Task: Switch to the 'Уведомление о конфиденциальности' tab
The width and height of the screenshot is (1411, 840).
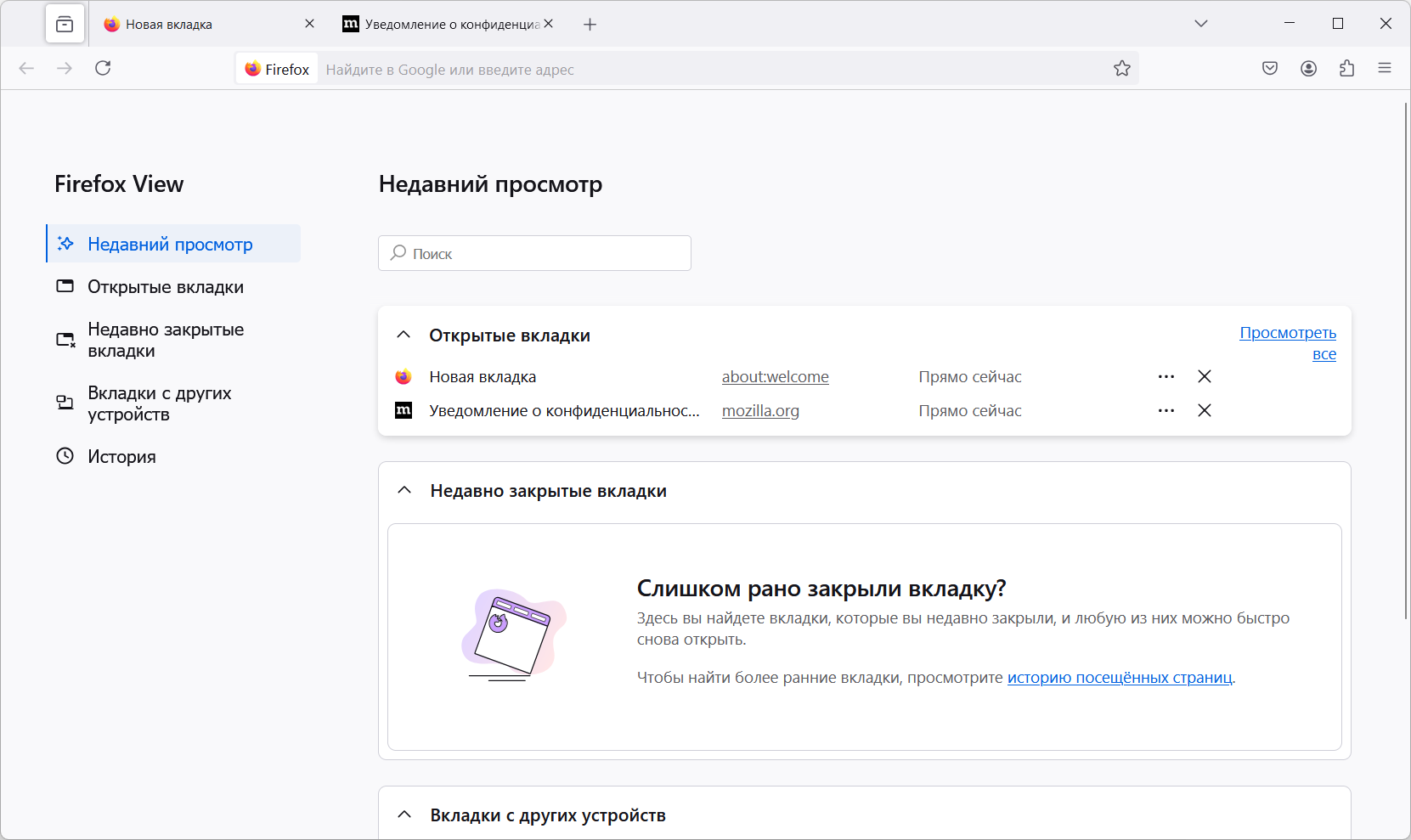Action: click(x=448, y=25)
